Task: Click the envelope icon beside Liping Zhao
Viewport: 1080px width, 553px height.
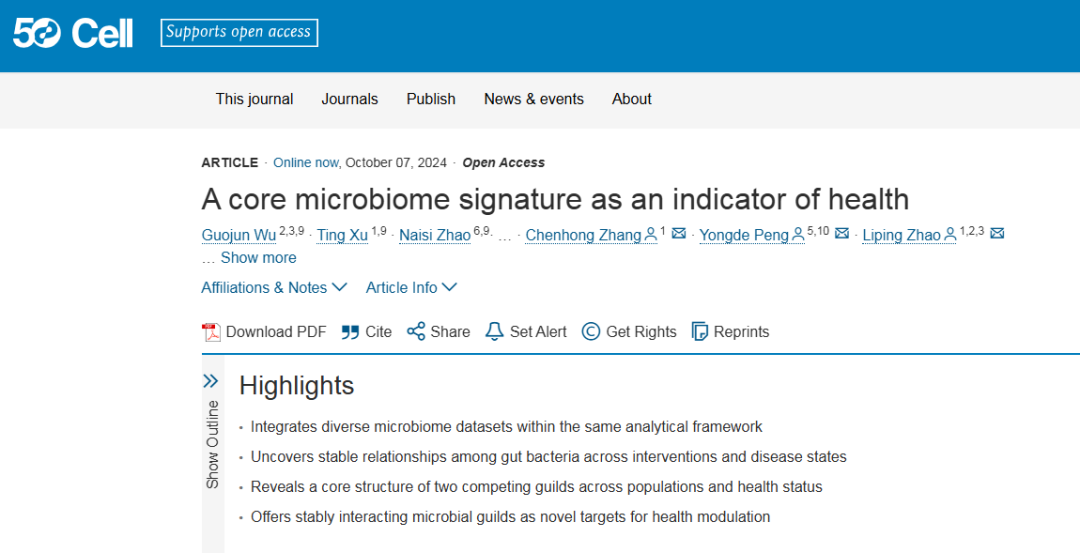Action: 997,233
